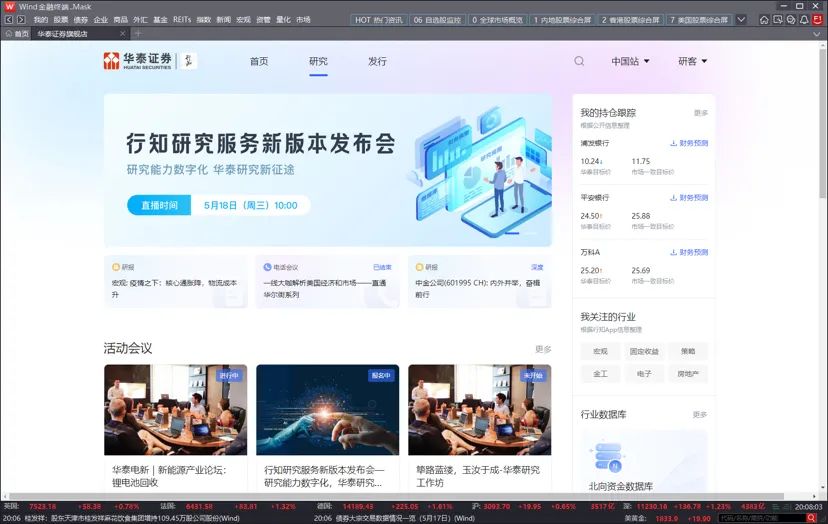Select the 策略 industry tag
Viewport: 828px width, 524px height.
coord(688,351)
